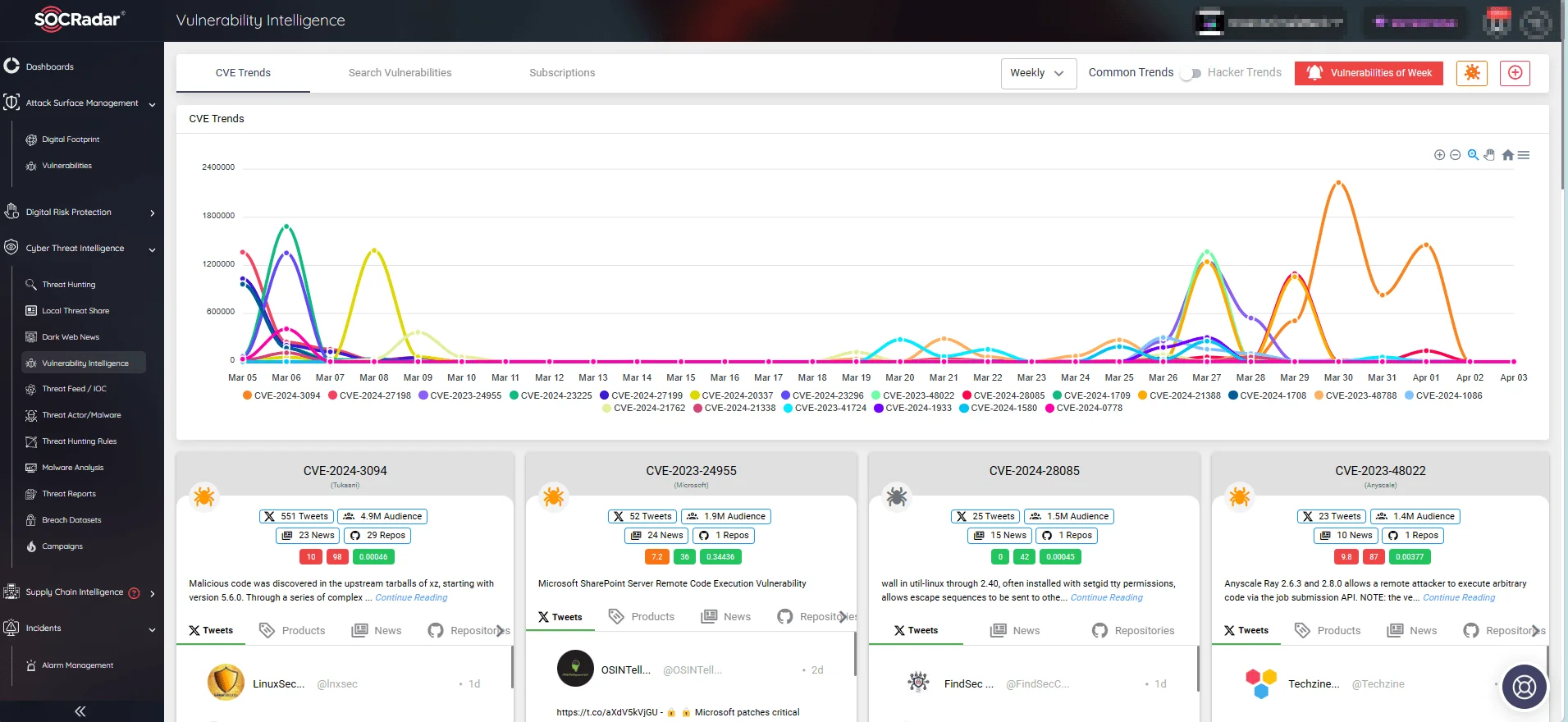Toggle CVE-2024-27199 legend series
Viewport: 1568px width, 722px height.
point(641,395)
